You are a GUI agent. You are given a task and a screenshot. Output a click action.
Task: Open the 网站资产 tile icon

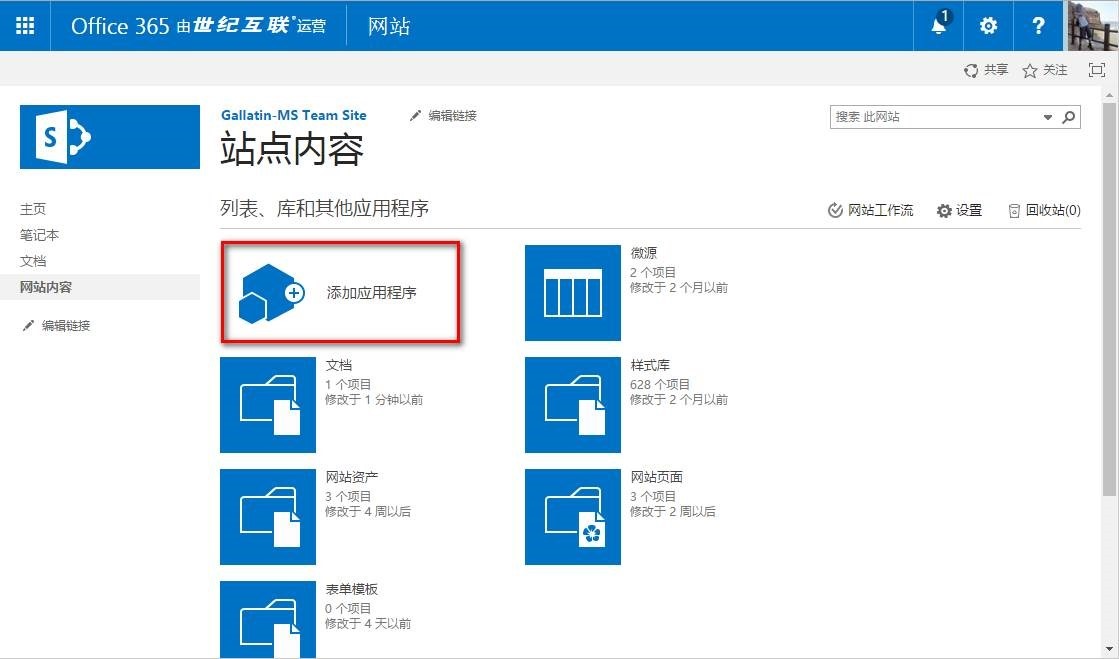pyautogui.click(x=268, y=517)
